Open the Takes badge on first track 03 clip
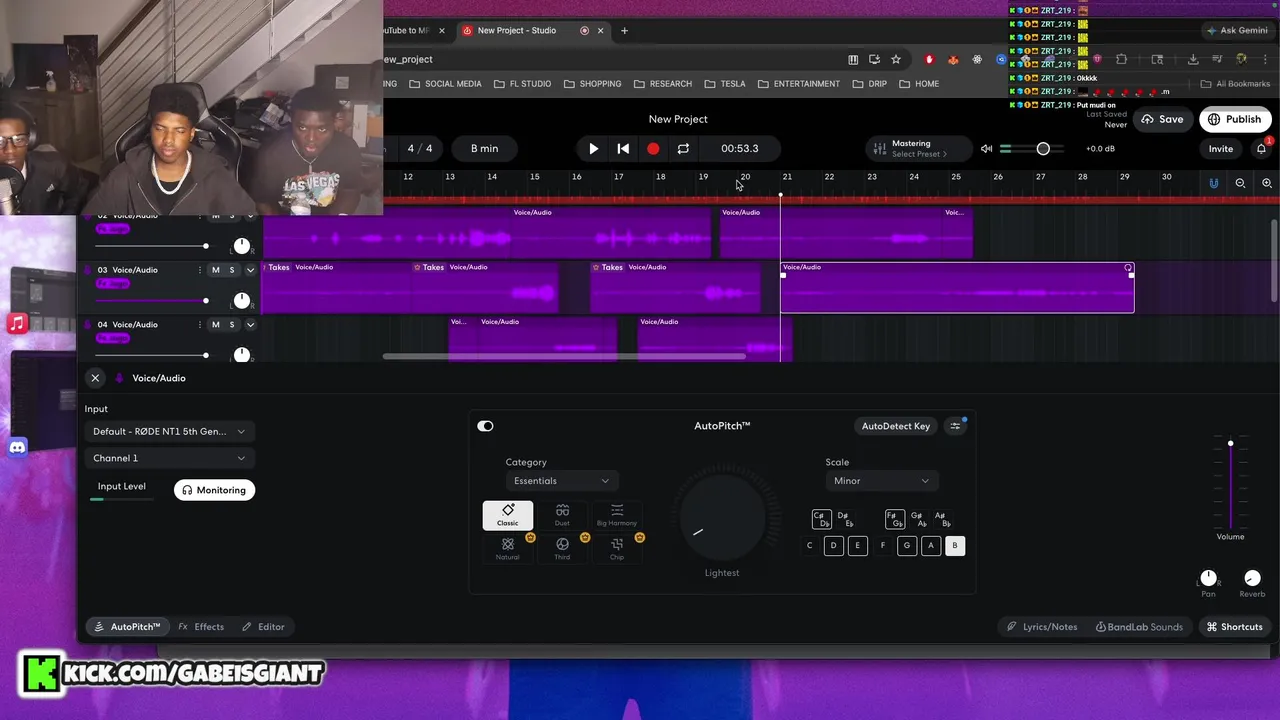Image resolution: width=1280 pixels, height=720 pixels. (277, 267)
